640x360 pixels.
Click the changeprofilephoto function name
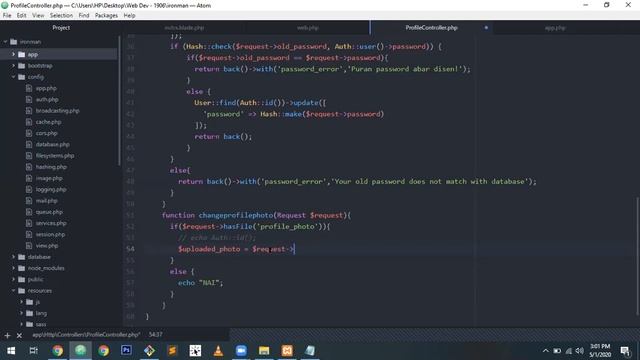coord(236,215)
